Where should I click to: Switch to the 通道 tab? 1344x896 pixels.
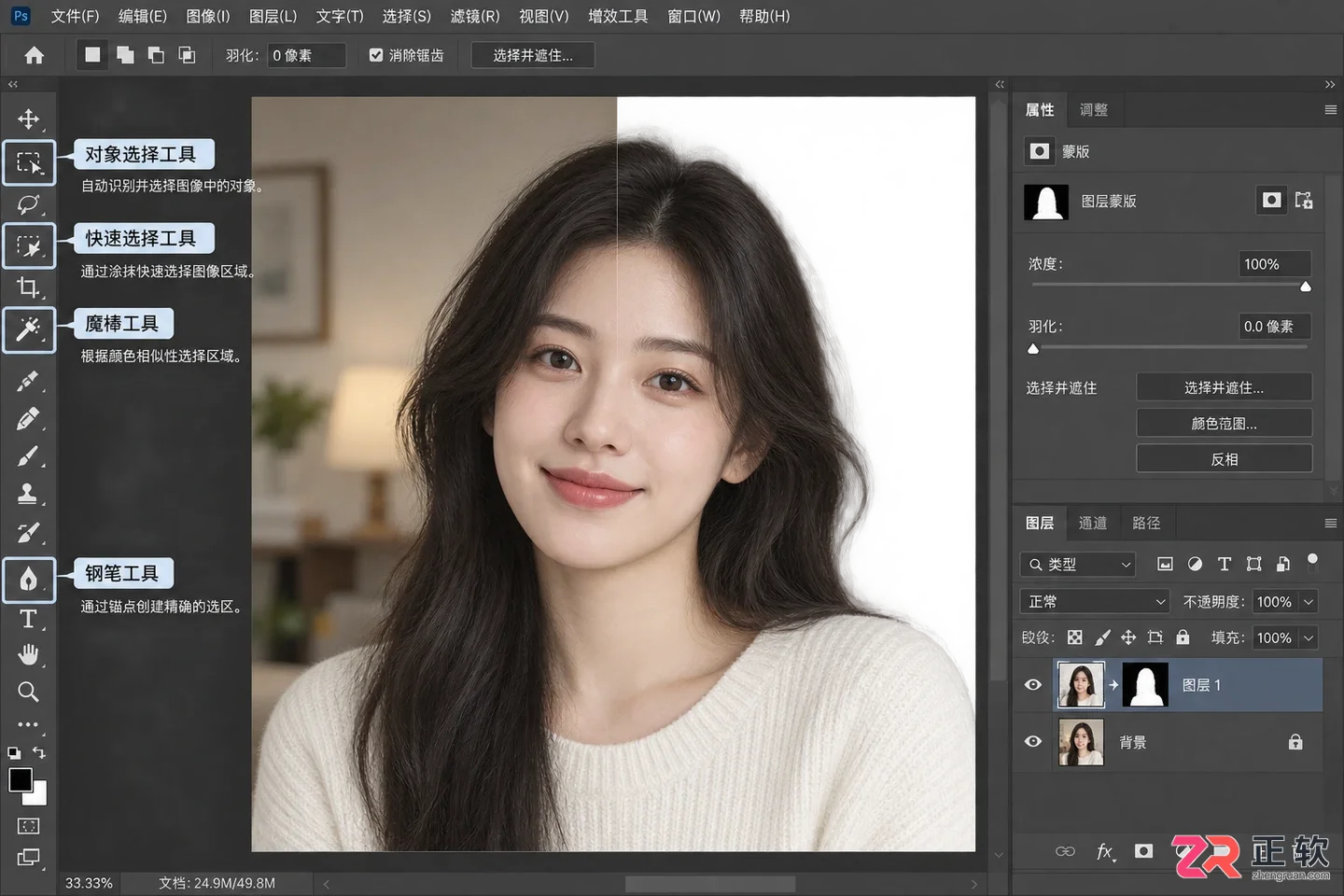[1093, 523]
